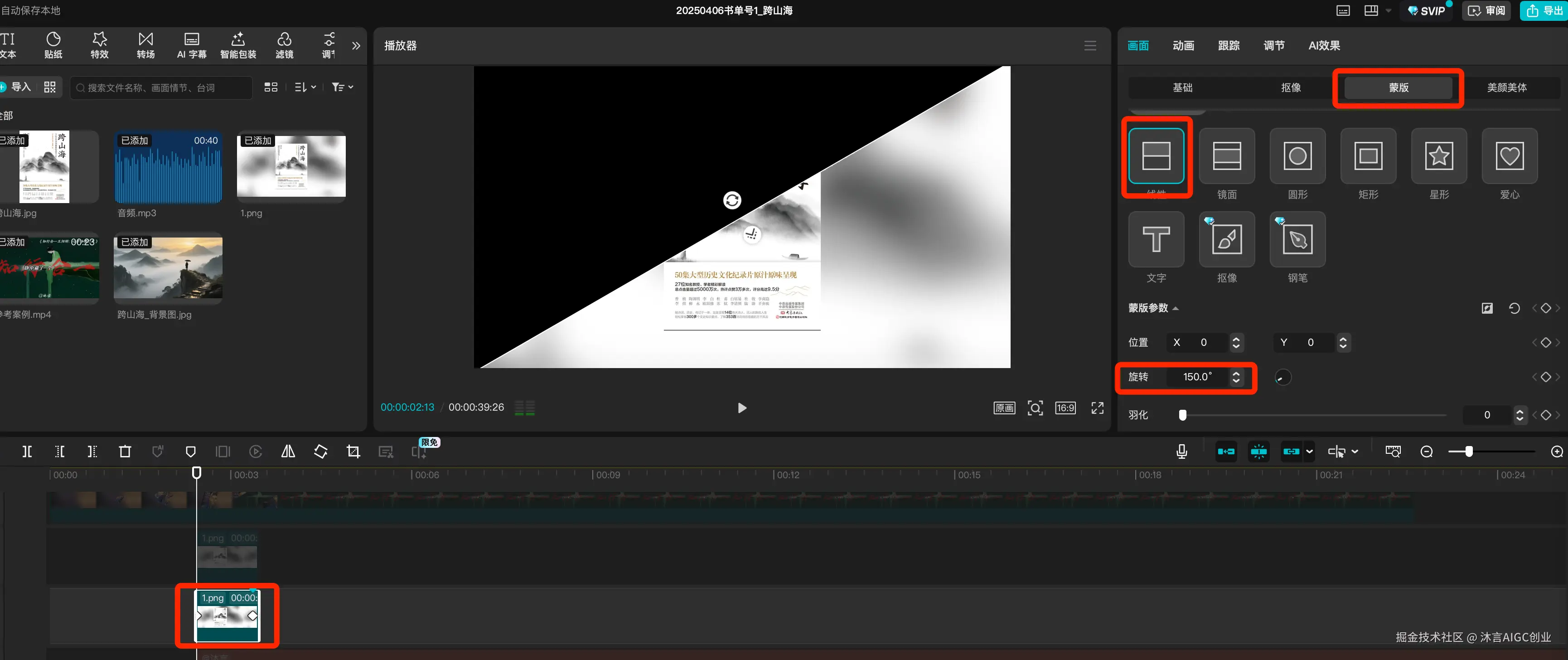Image resolution: width=1568 pixels, height=660 pixels.
Task: Toggle the auto-snap icon in timeline toolbar
Action: [1258, 452]
